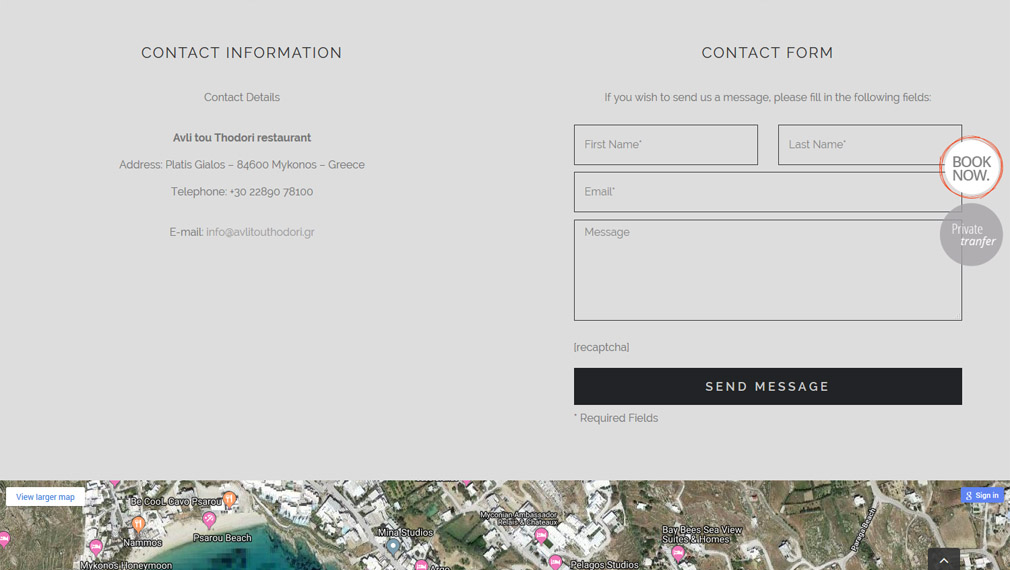
Task: Click the Google Sign in button
Action: click(x=982, y=495)
